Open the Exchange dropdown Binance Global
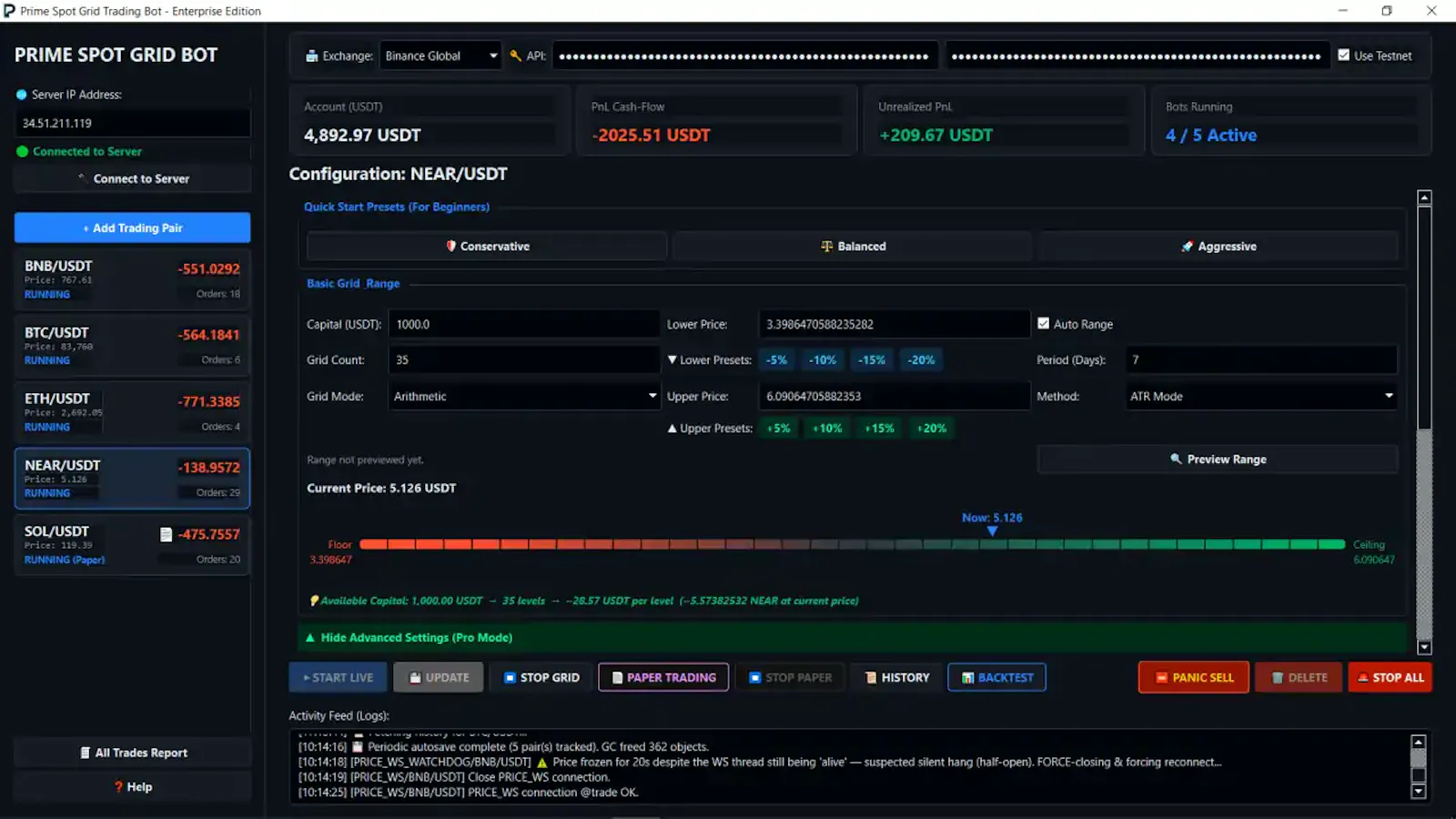The width and height of the screenshot is (1456, 819). (440, 56)
